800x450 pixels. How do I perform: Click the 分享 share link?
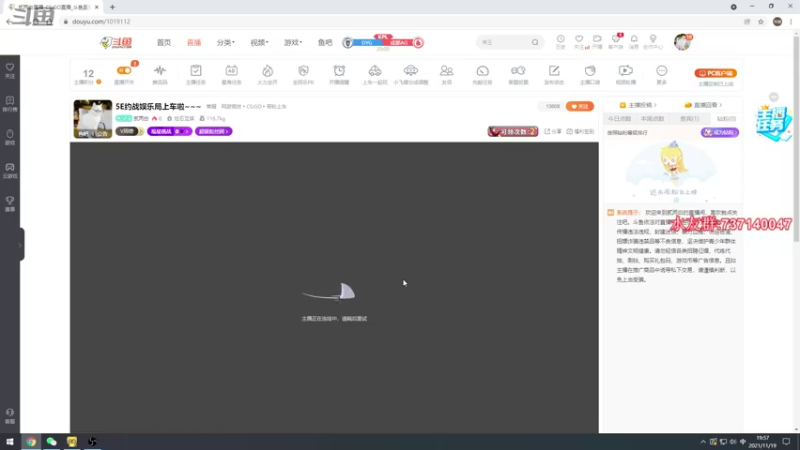click(553, 131)
